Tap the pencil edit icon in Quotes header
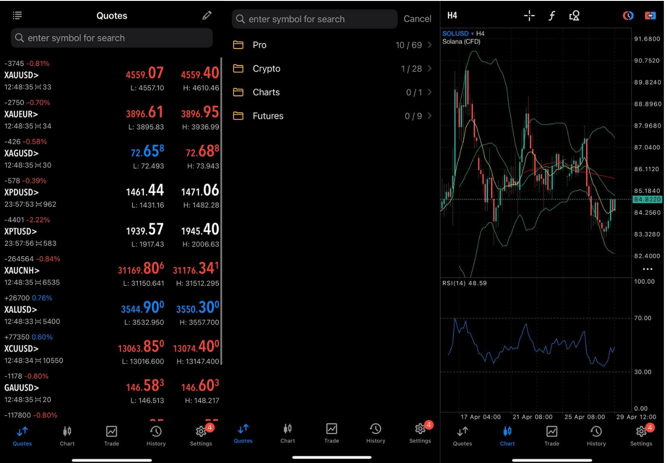 tap(207, 16)
